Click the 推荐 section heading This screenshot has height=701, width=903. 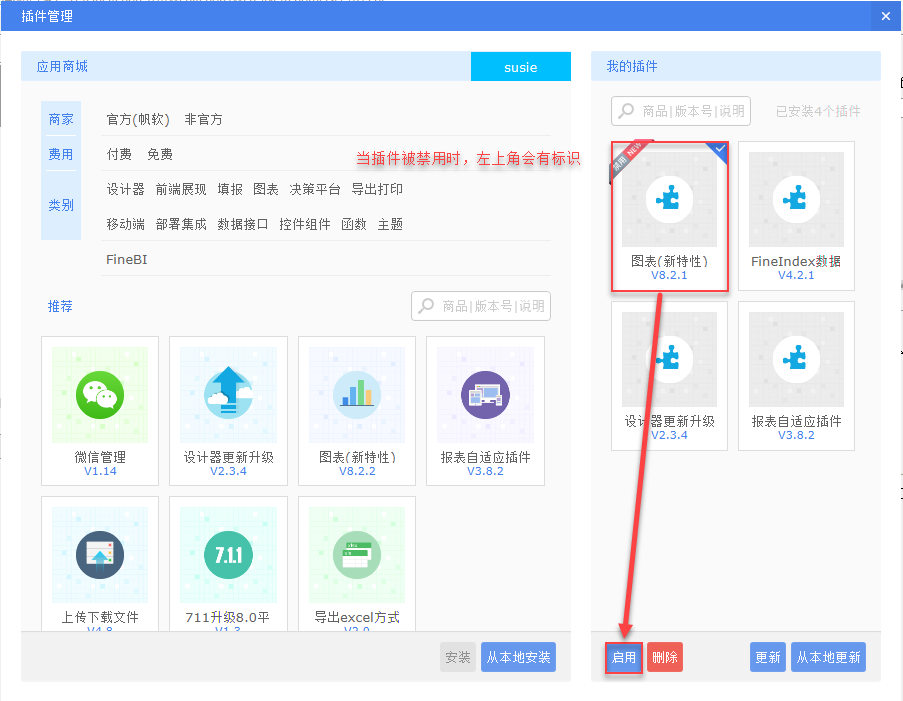(x=60, y=306)
